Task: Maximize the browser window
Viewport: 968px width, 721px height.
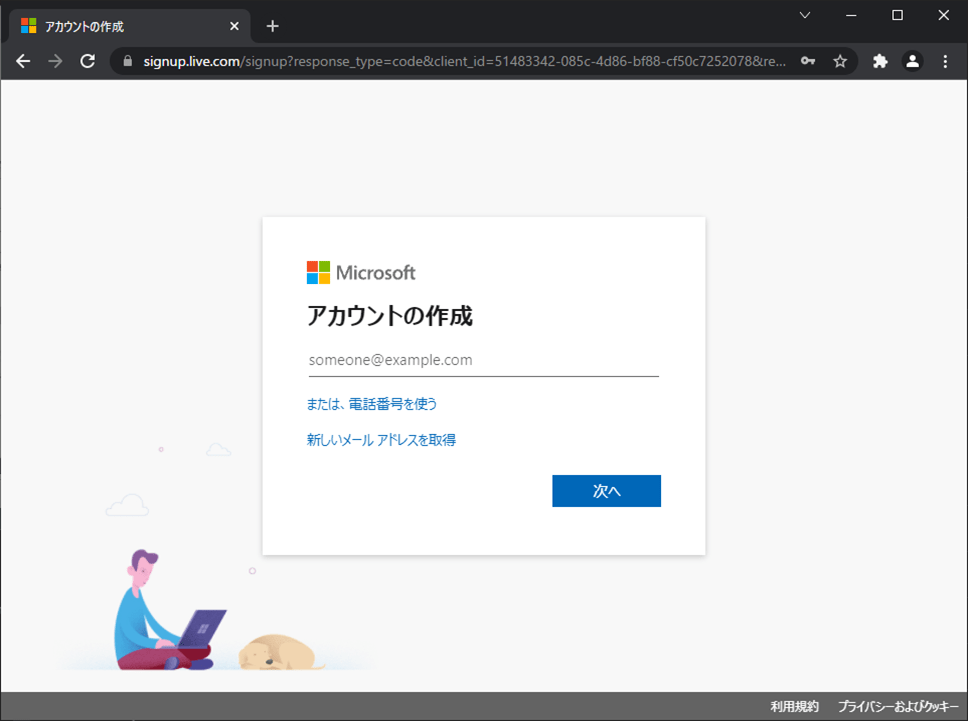Action: tap(898, 15)
